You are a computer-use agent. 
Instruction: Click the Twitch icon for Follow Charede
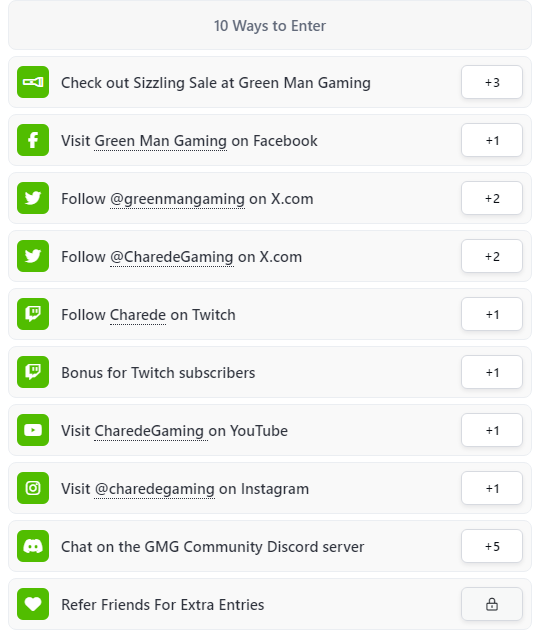(x=33, y=314)
